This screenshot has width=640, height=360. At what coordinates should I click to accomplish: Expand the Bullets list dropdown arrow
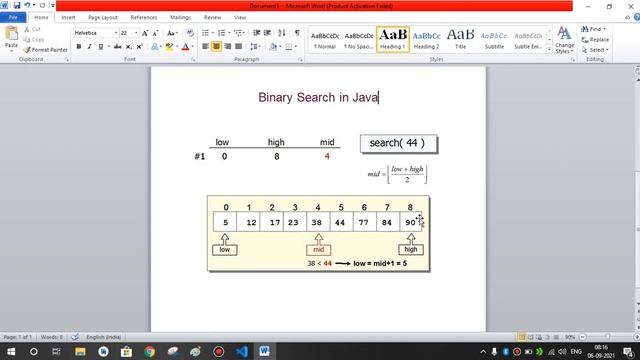(x=213, y=33)
